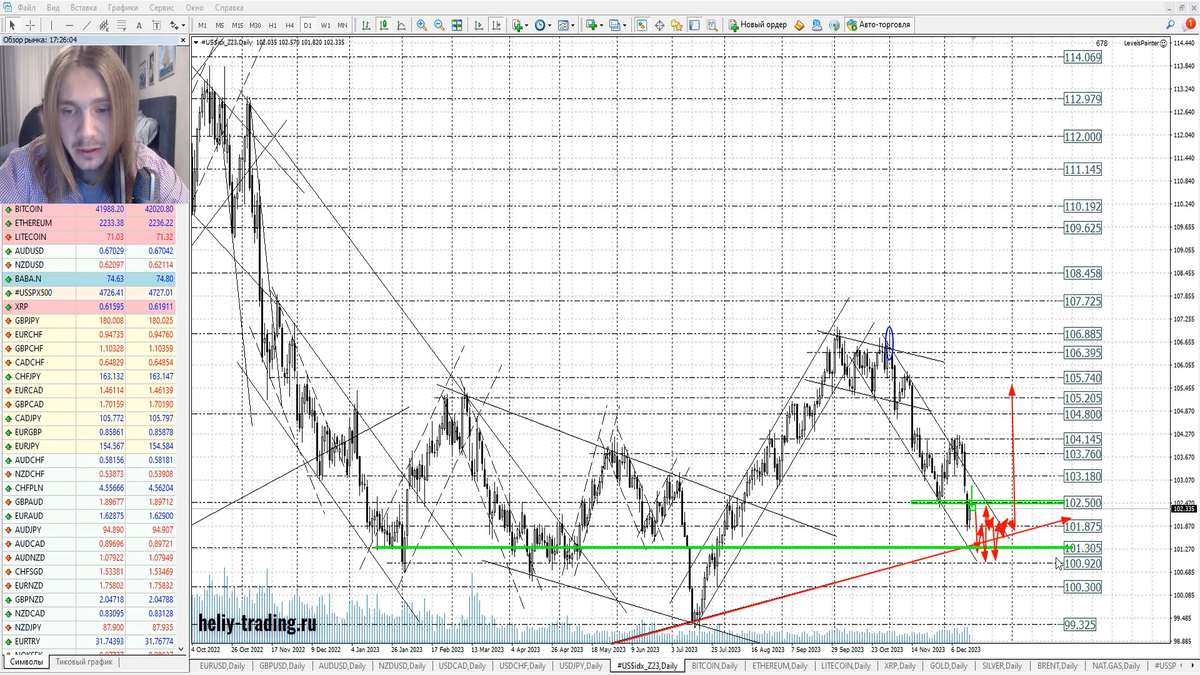Open the Strategy Tester
The image size is (1200, 675).
point(711,24)
